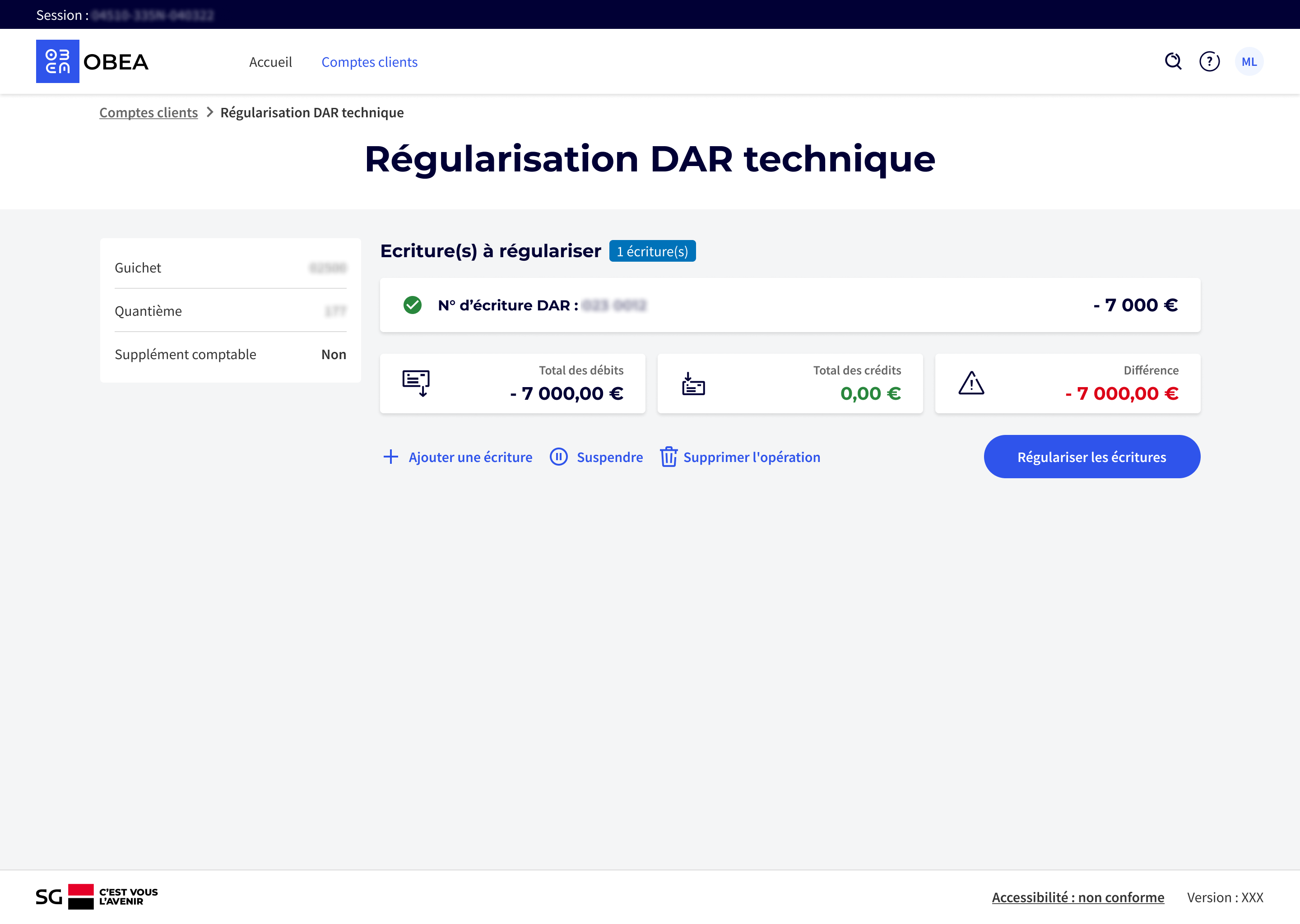Image resolution: width=1300 pixels, height=924 pixels.
Task: Open the ML user avatar menu
Action: (1249, 61)
